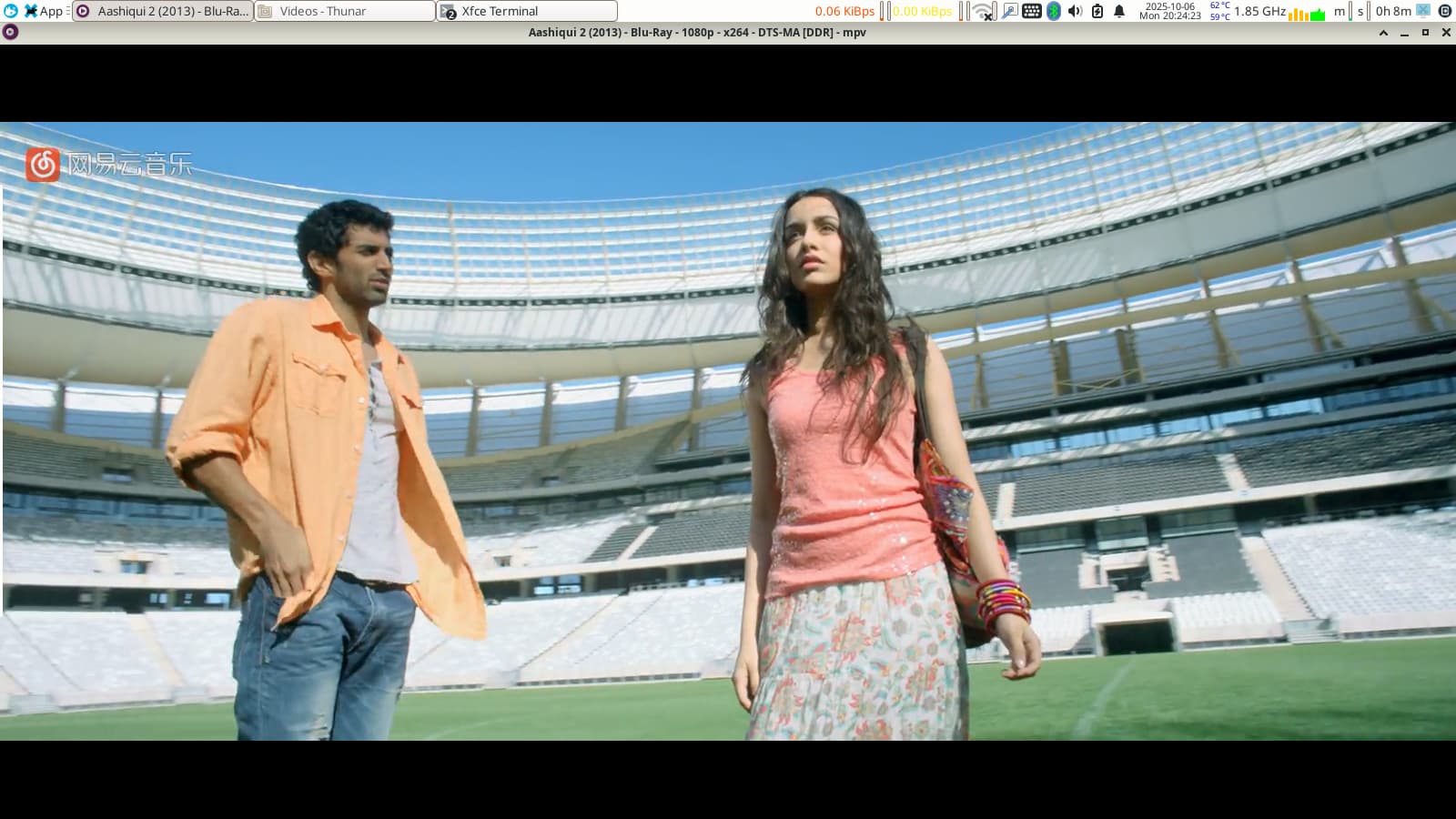Click the date and time clock
Screen dimensions: 1456x819
[x=1169, y=11]
